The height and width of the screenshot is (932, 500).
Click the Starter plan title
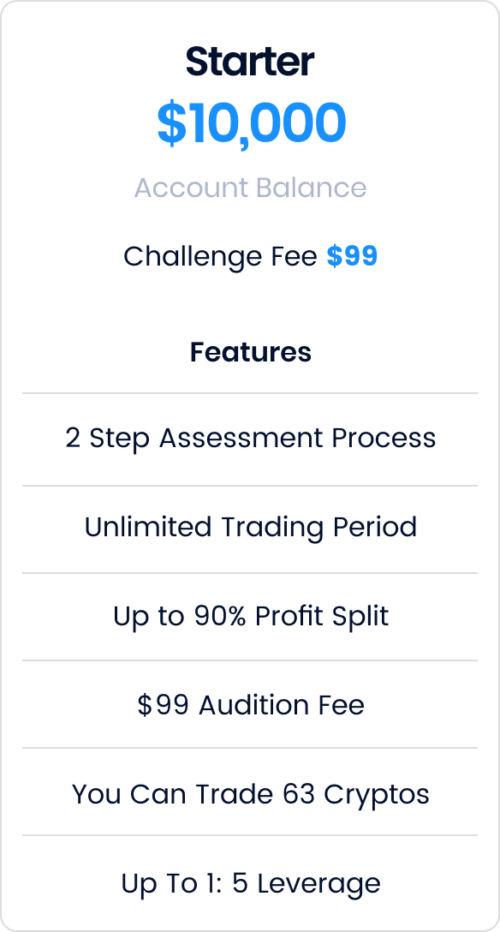pyautogui.click(x=250, y=62)
